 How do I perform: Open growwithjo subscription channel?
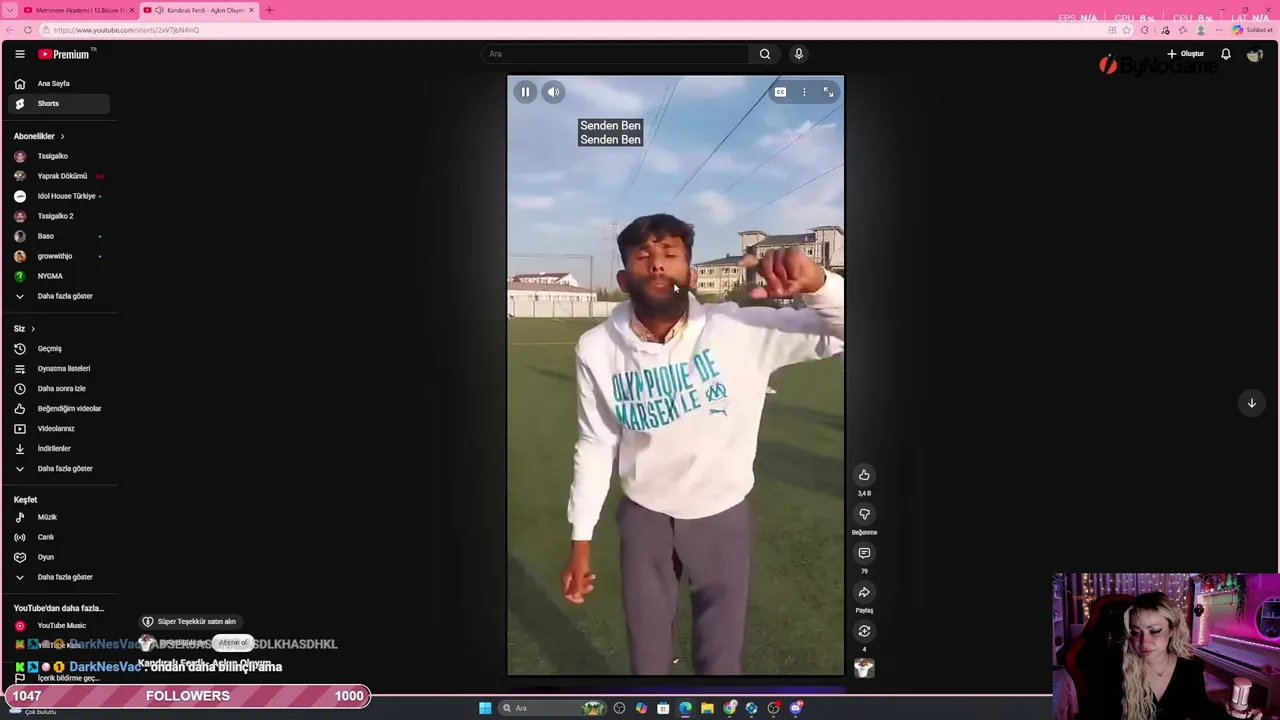point(58,256)
